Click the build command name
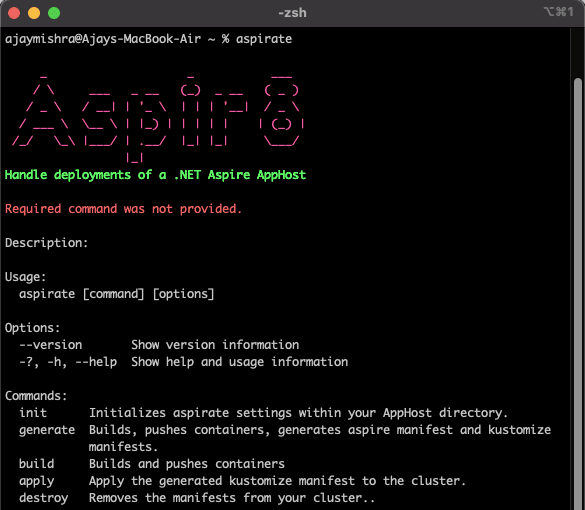The image size is (585, 510). [37, 464]
